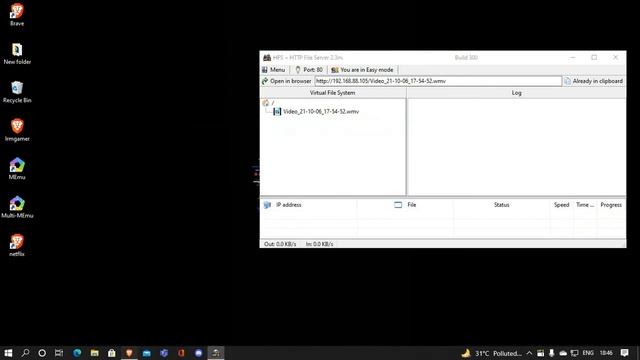Screen dimensions: 640x360
Task: Click the IP address column header
Action: 308,205
